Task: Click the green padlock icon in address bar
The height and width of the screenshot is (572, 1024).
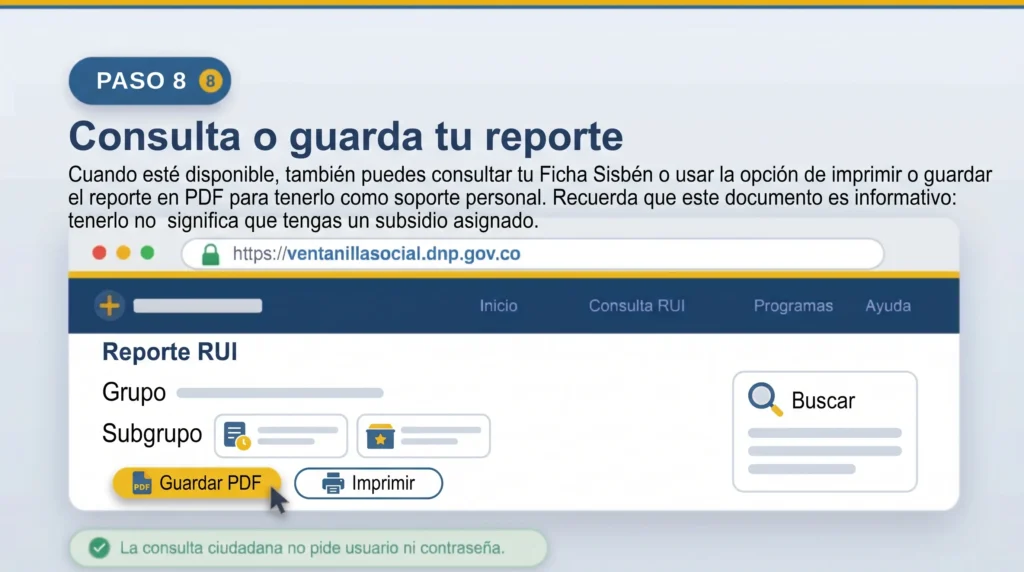Action: coord(210,254)
